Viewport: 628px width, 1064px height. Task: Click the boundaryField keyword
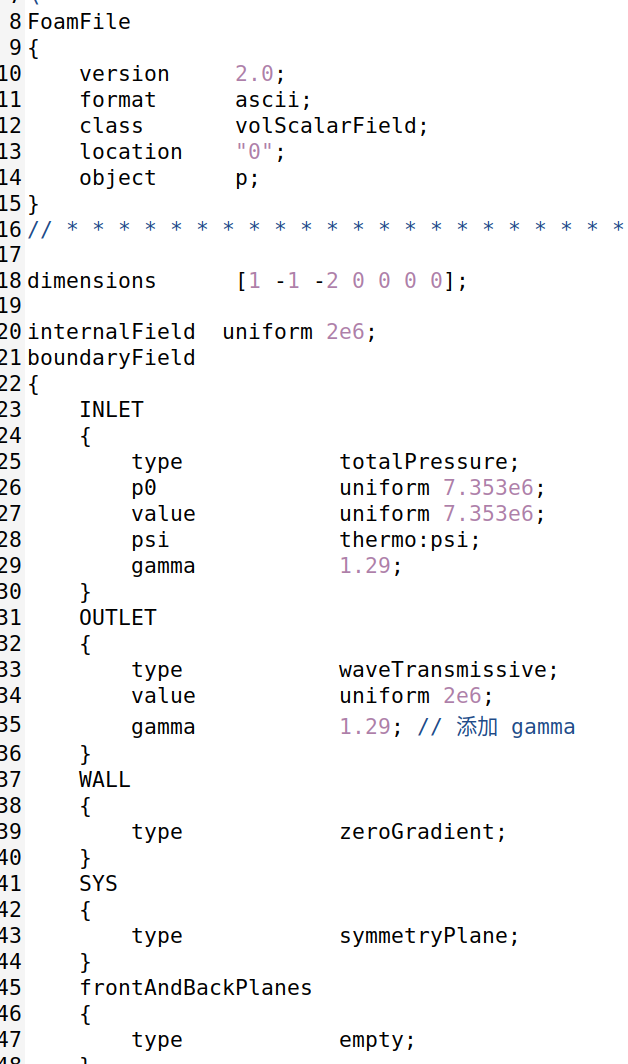click(111, 358)
